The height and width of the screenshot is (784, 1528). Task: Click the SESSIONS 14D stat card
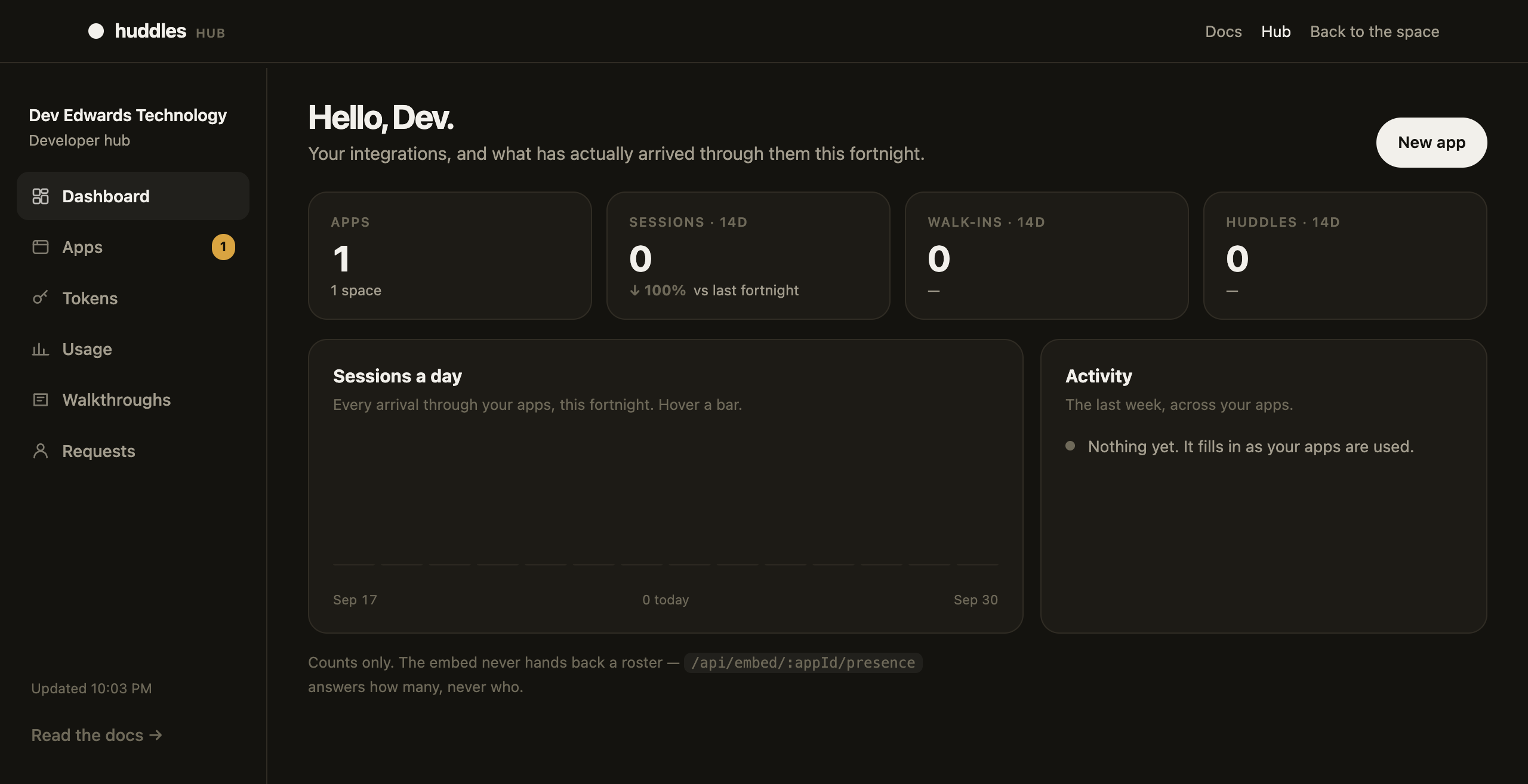pyautogui.click(x=748, y=255)
